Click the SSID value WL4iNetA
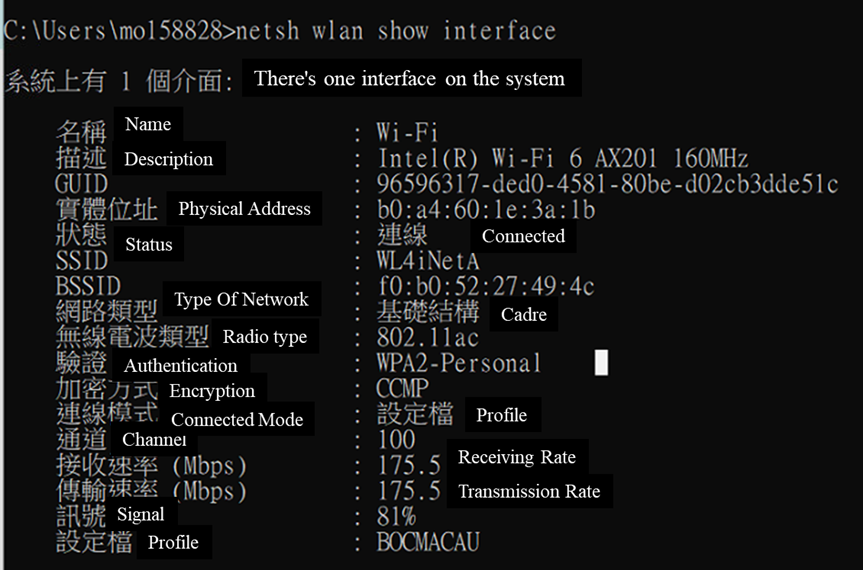This screenshot has width=863, height=570. 428,260
